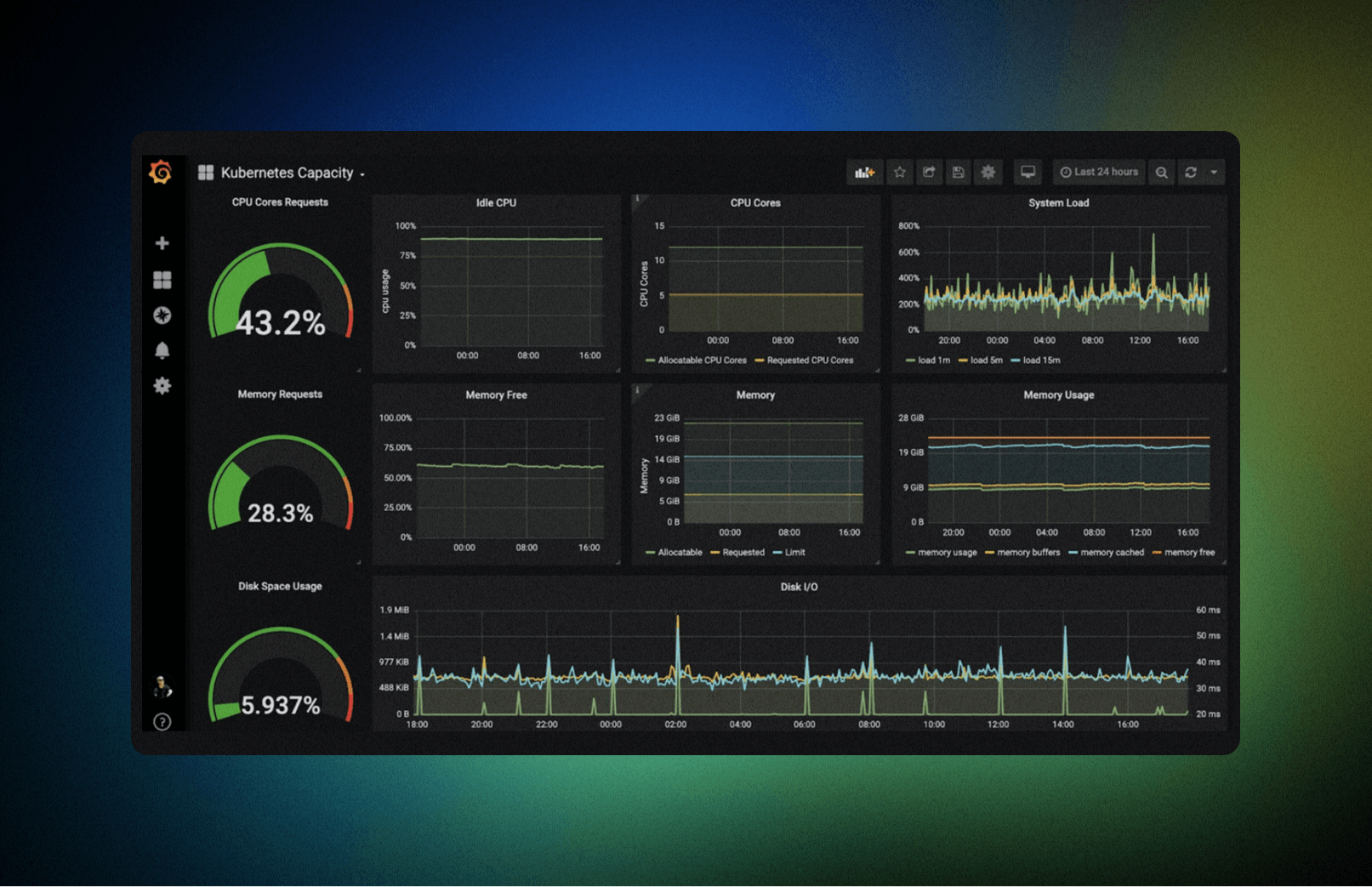The height and width of the screenshot is (887, 1372).
Task: Click the zoom out time range icon
Action: coord(1162,173)
